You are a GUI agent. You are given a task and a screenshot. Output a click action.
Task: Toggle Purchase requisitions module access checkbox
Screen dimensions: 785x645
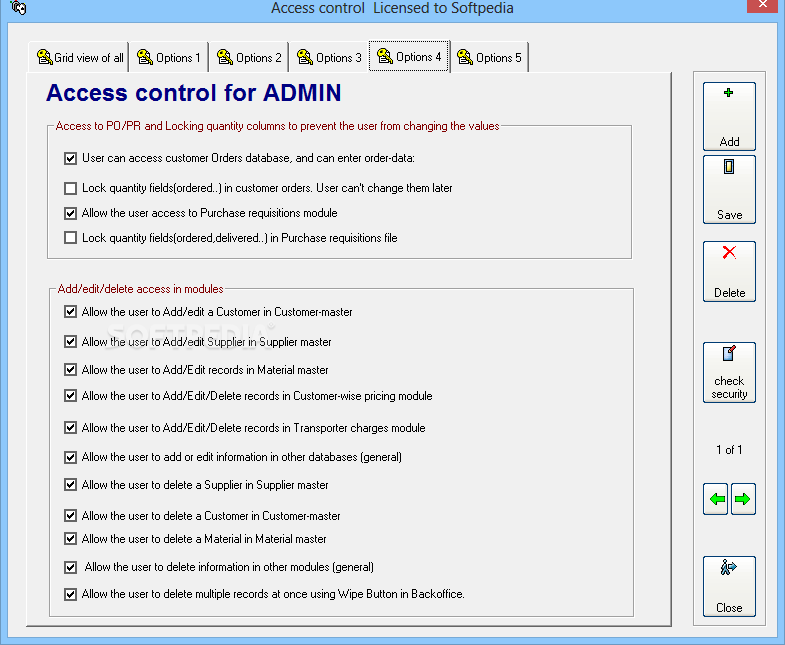click(71, 213)
